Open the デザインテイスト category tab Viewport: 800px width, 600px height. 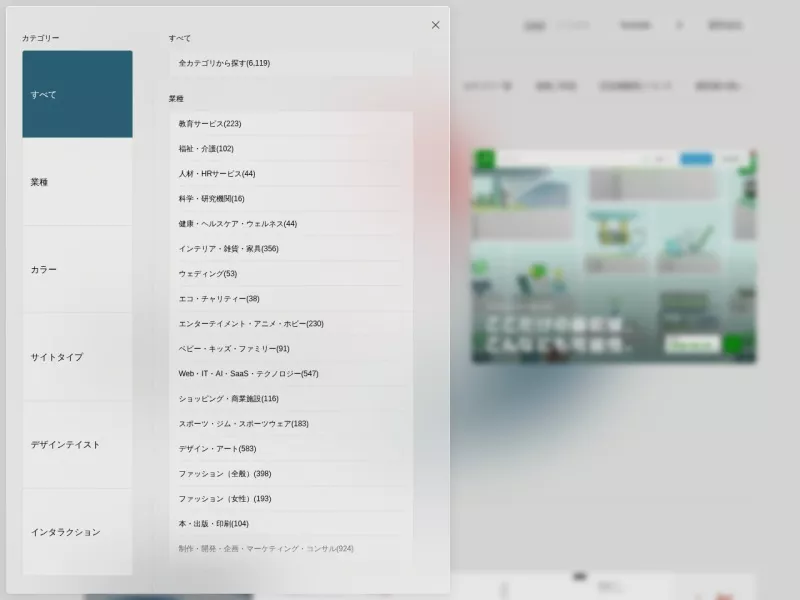click(x=77, y=444)
